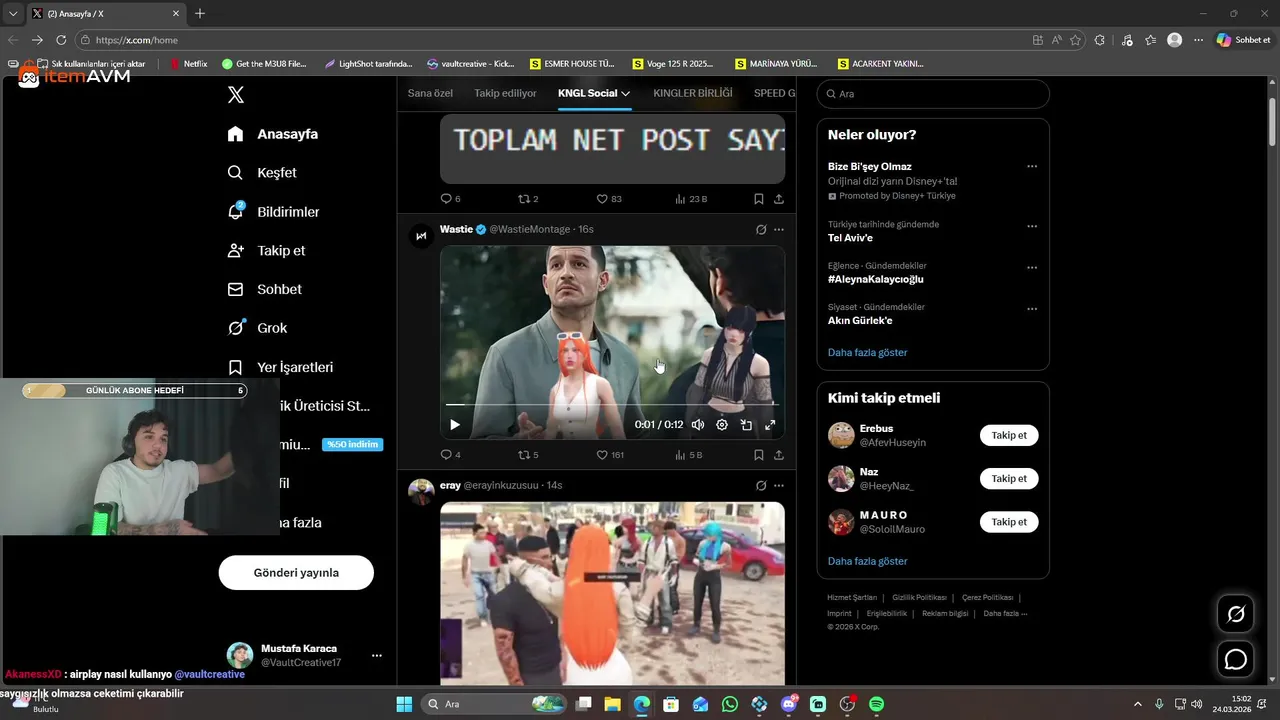The image size is (1280, 720).
Task: Open Bildirimler notifications
Action: point(274,212)
